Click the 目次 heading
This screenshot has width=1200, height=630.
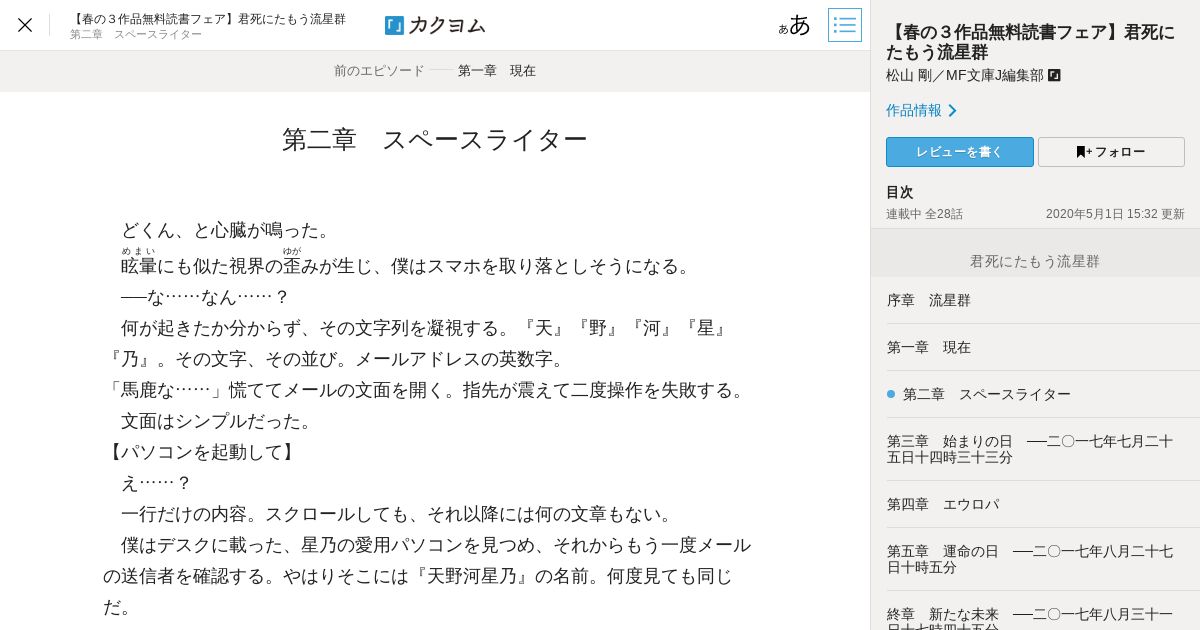(900, 192)
